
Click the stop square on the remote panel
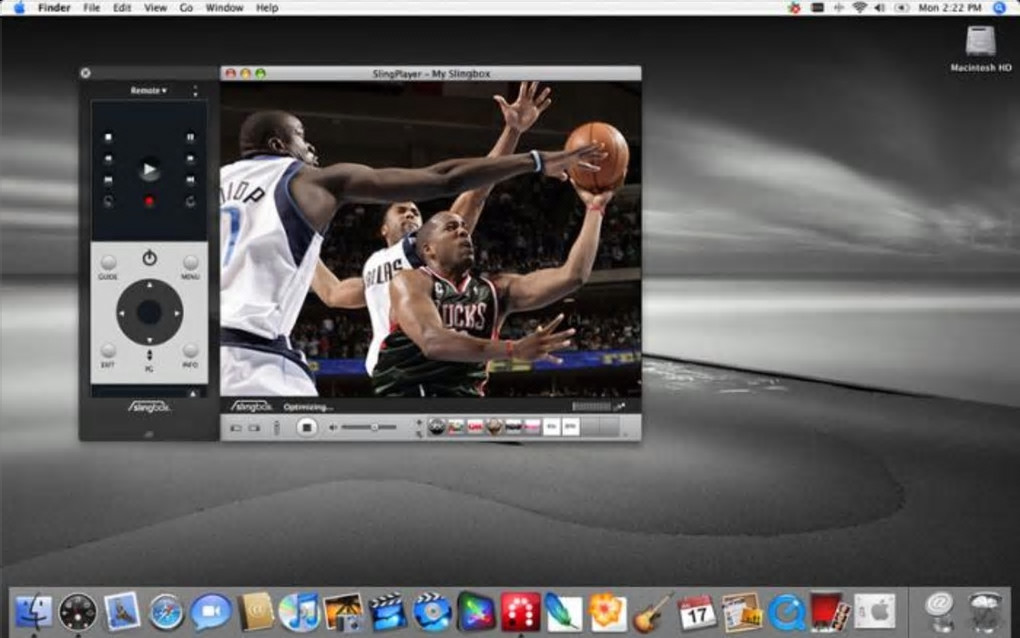click(109, 137)
